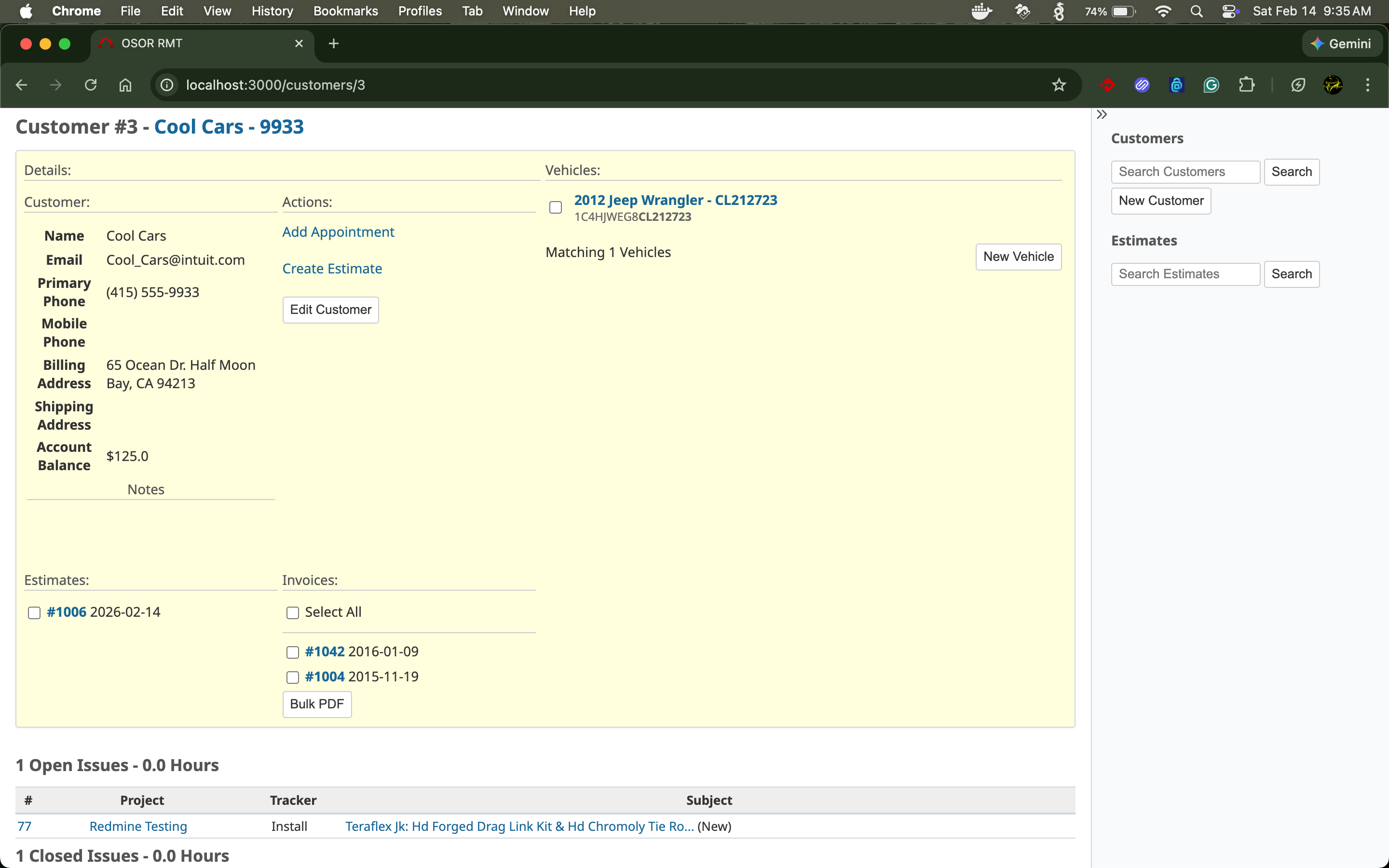The width and height of the screenshot is (1389, 868).
Task: Tick the invoice #1042 checkbox
Action: click(x=293, y=652)
